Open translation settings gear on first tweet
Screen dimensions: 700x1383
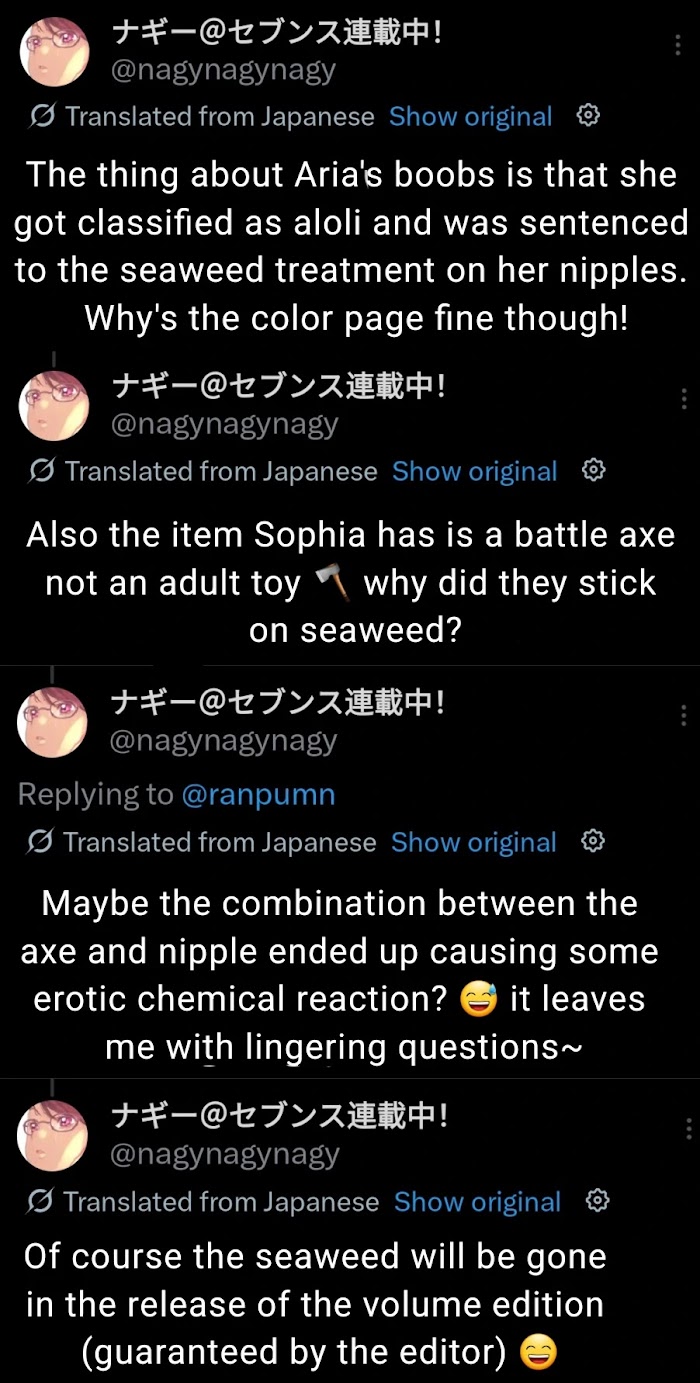(x=588, y=116)
